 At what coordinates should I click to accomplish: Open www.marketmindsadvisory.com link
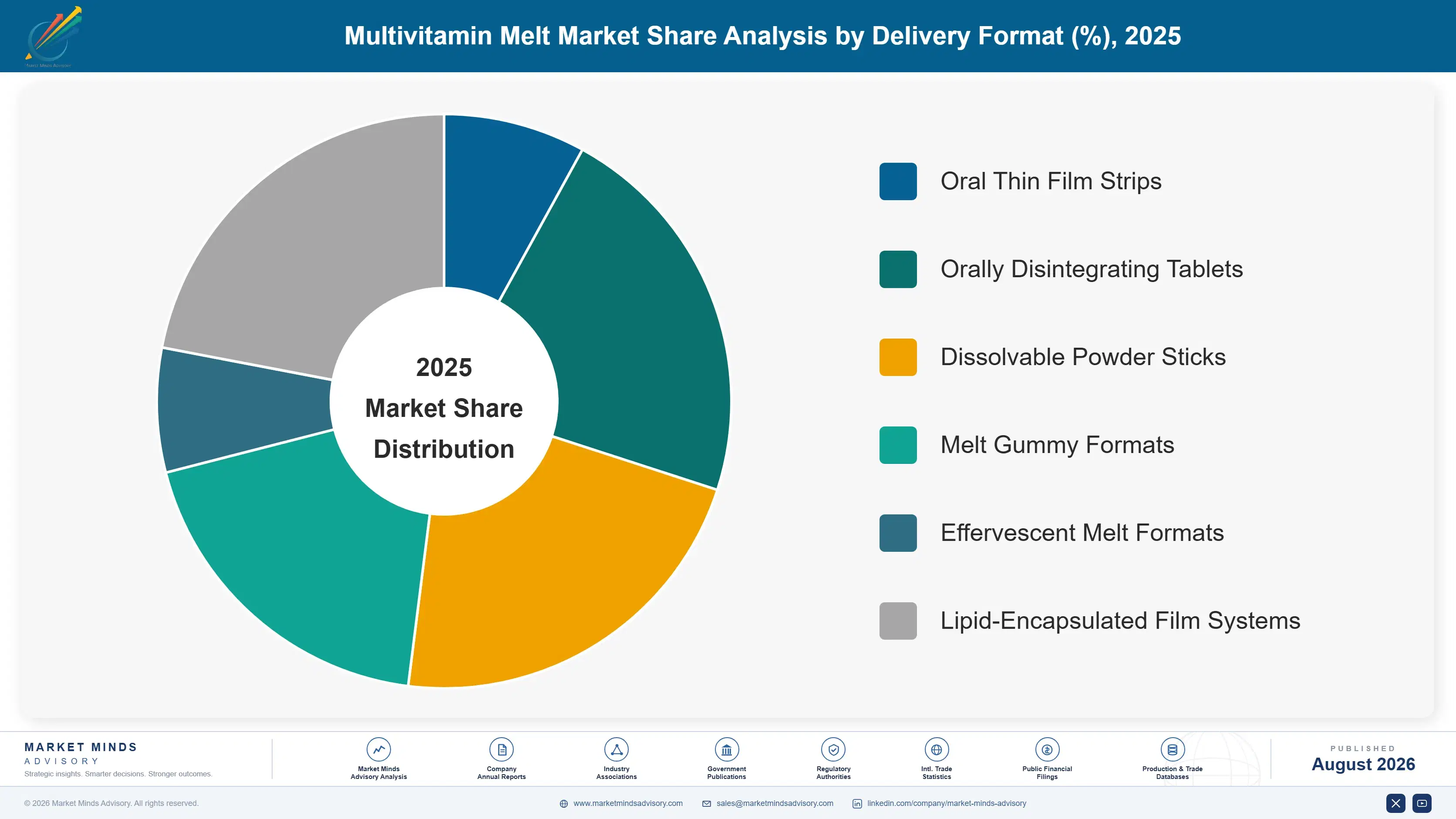point(628,803)
